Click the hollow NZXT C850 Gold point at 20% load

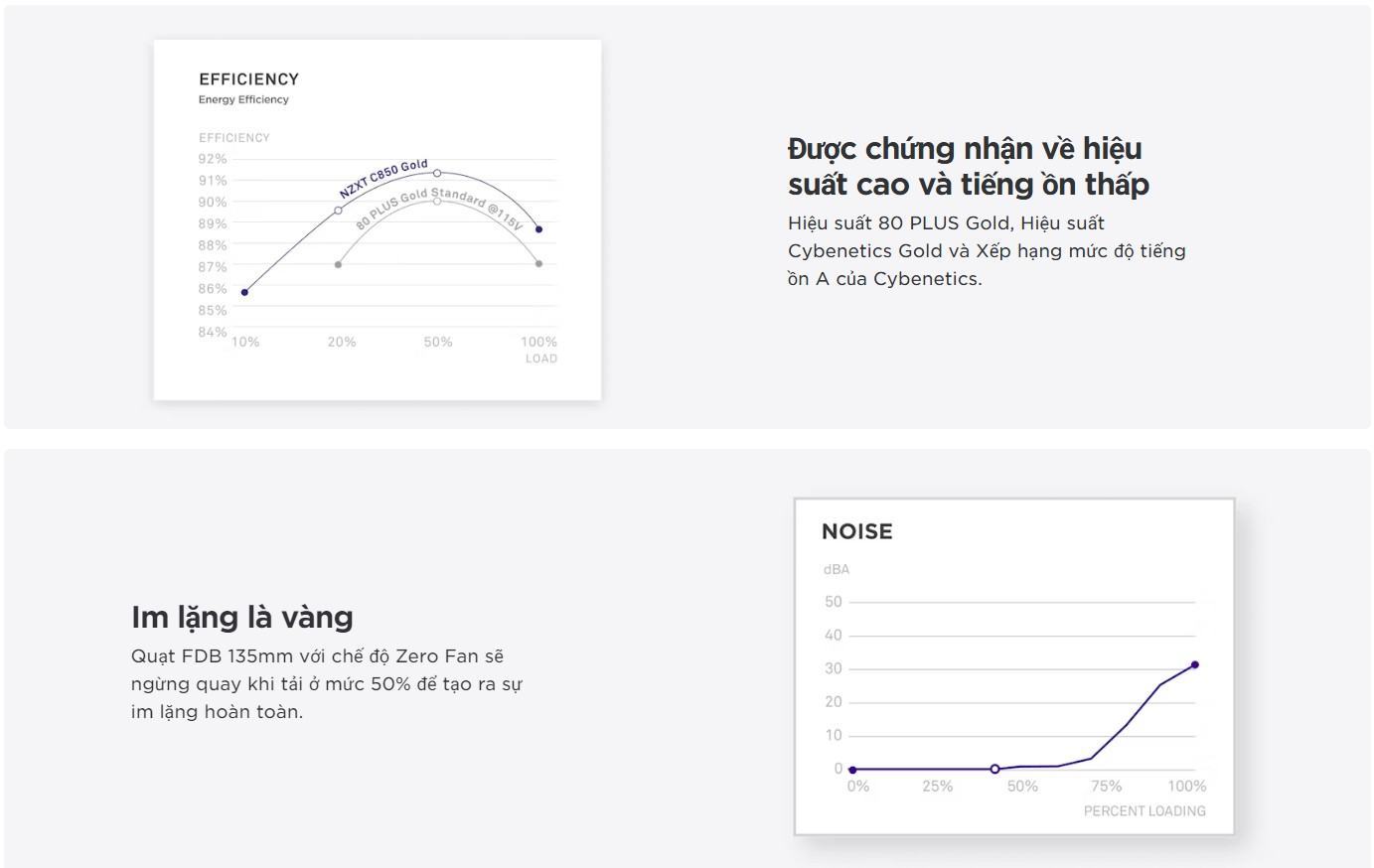338,211
